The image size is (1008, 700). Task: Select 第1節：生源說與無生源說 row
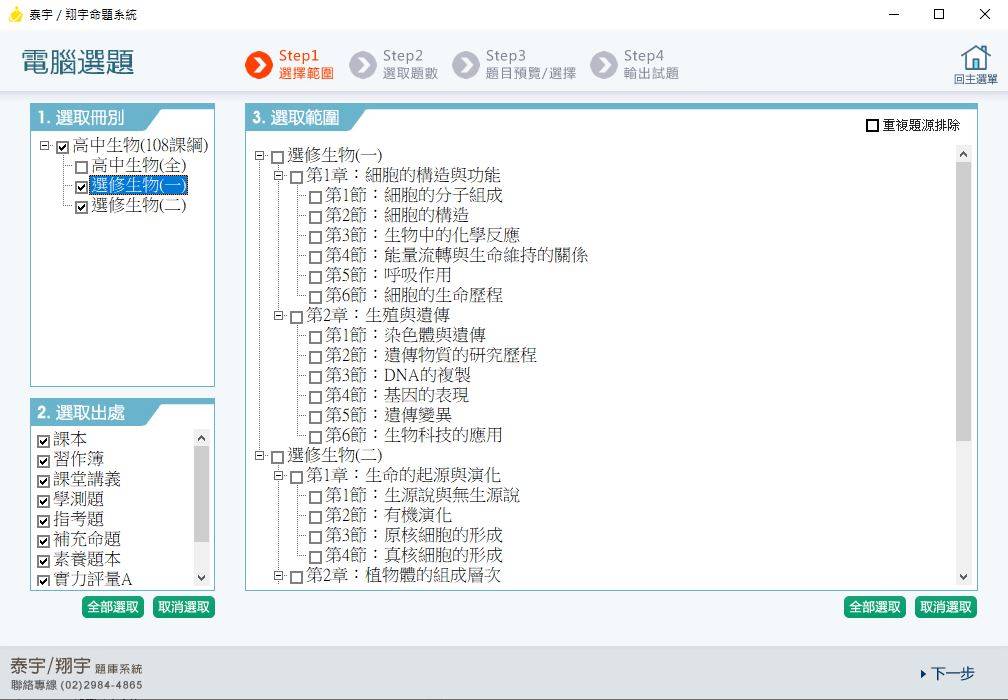pos(422,495)
